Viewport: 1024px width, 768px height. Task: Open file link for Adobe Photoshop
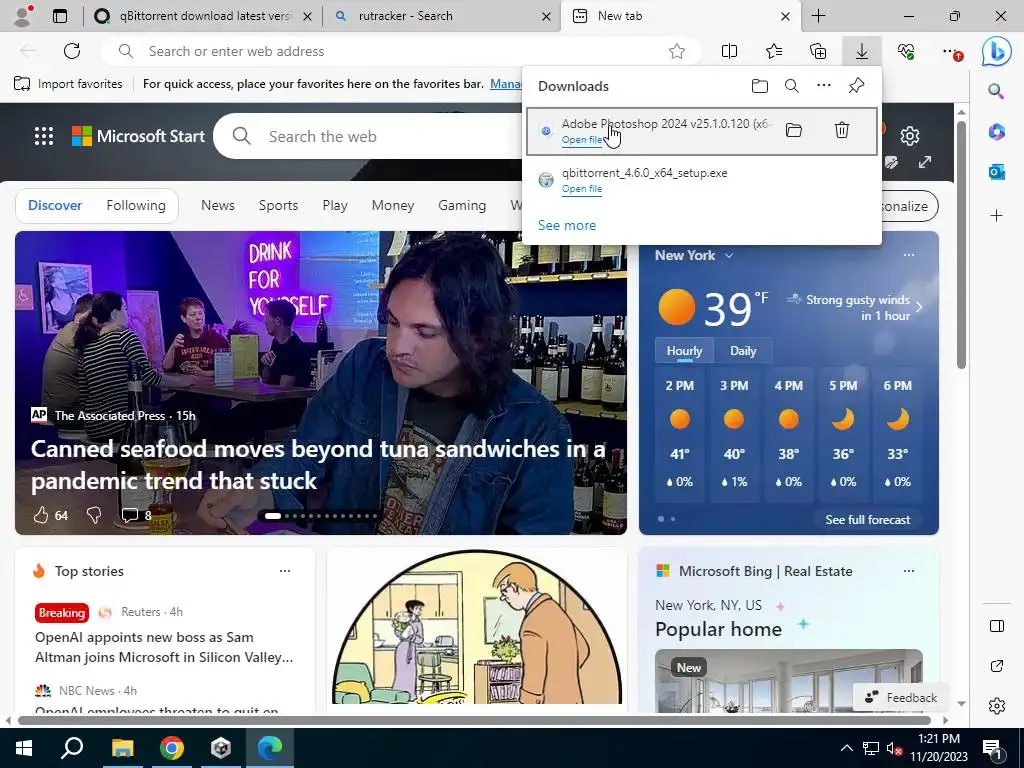[582, 140]
